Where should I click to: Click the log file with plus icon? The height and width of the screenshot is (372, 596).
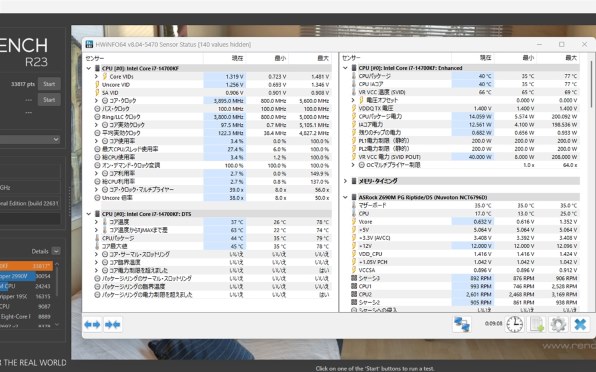(x=536, y=325)
